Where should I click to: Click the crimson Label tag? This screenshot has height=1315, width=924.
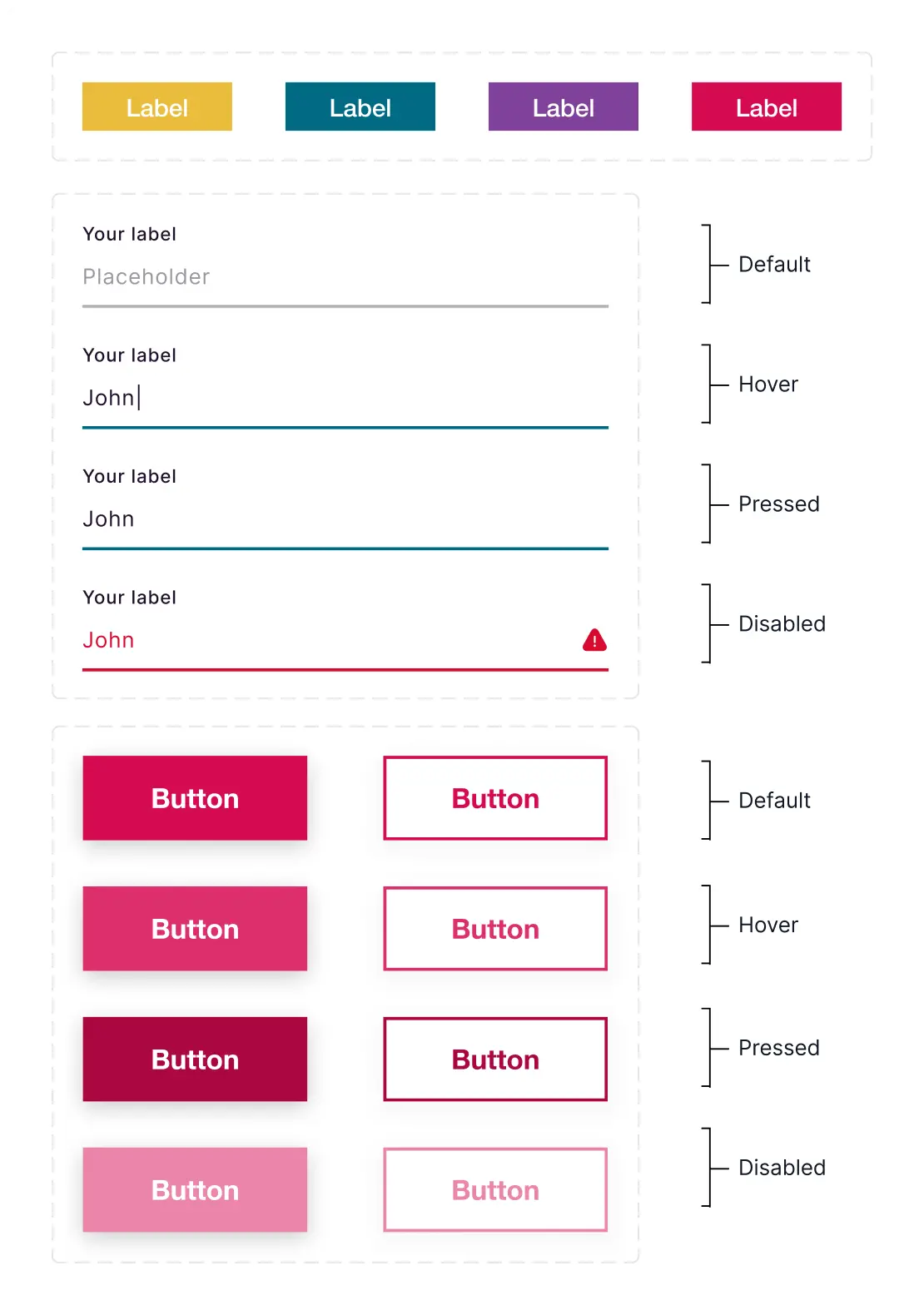(766, 107)
